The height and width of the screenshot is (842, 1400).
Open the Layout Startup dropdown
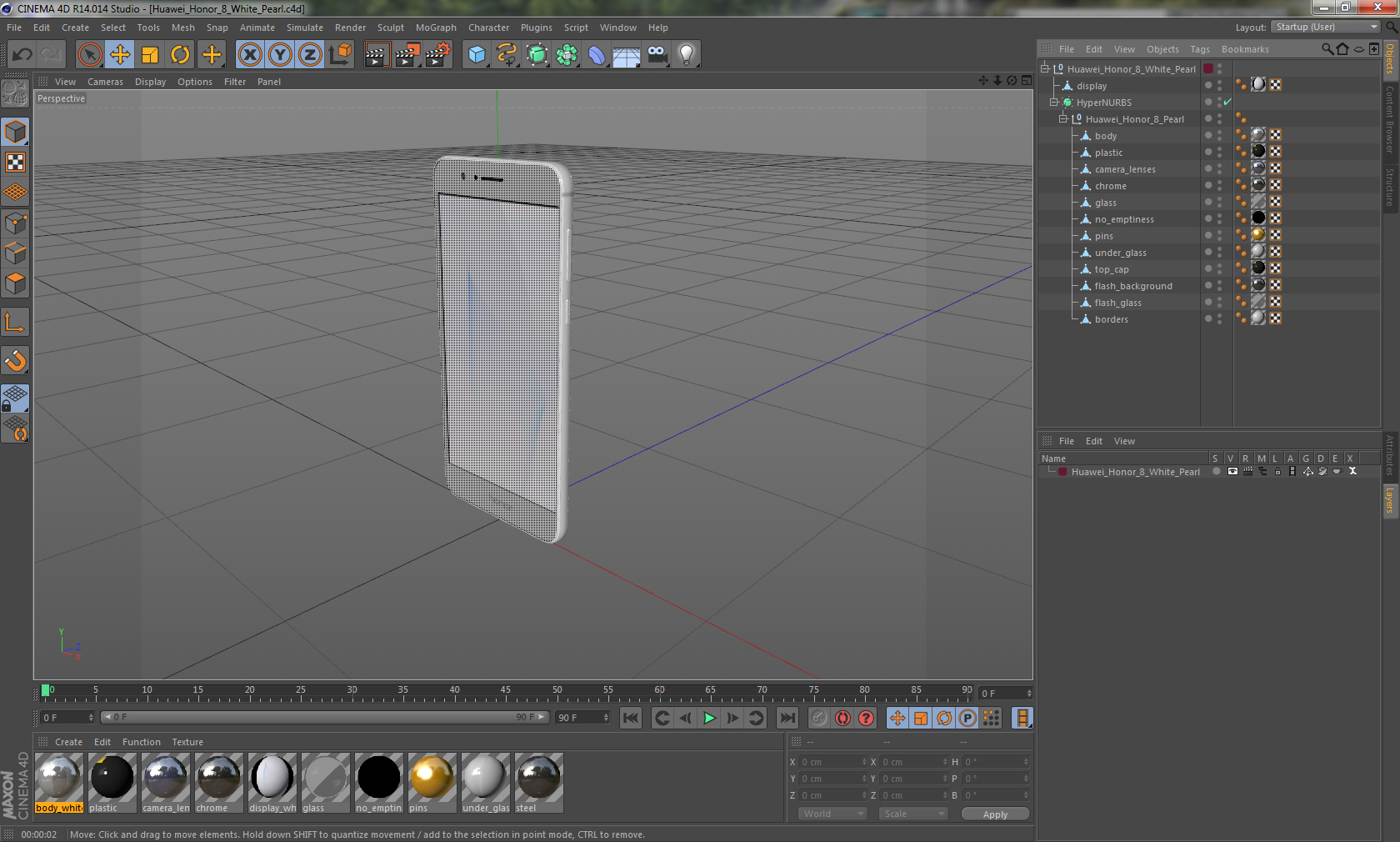click(x=1327, y=28)
